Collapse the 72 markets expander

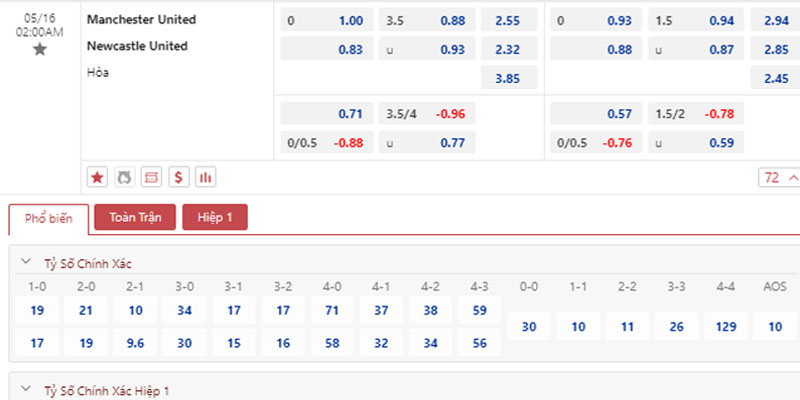point(780,178)
